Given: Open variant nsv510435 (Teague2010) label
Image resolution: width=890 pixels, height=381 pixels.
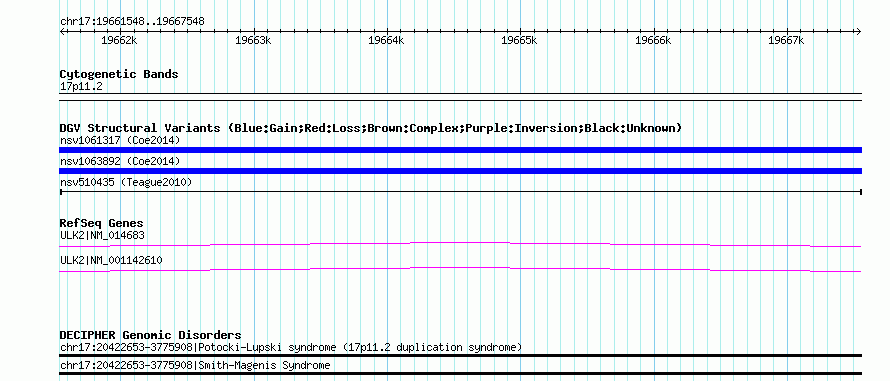Looking at the screenshot, I should click(126, 183).
